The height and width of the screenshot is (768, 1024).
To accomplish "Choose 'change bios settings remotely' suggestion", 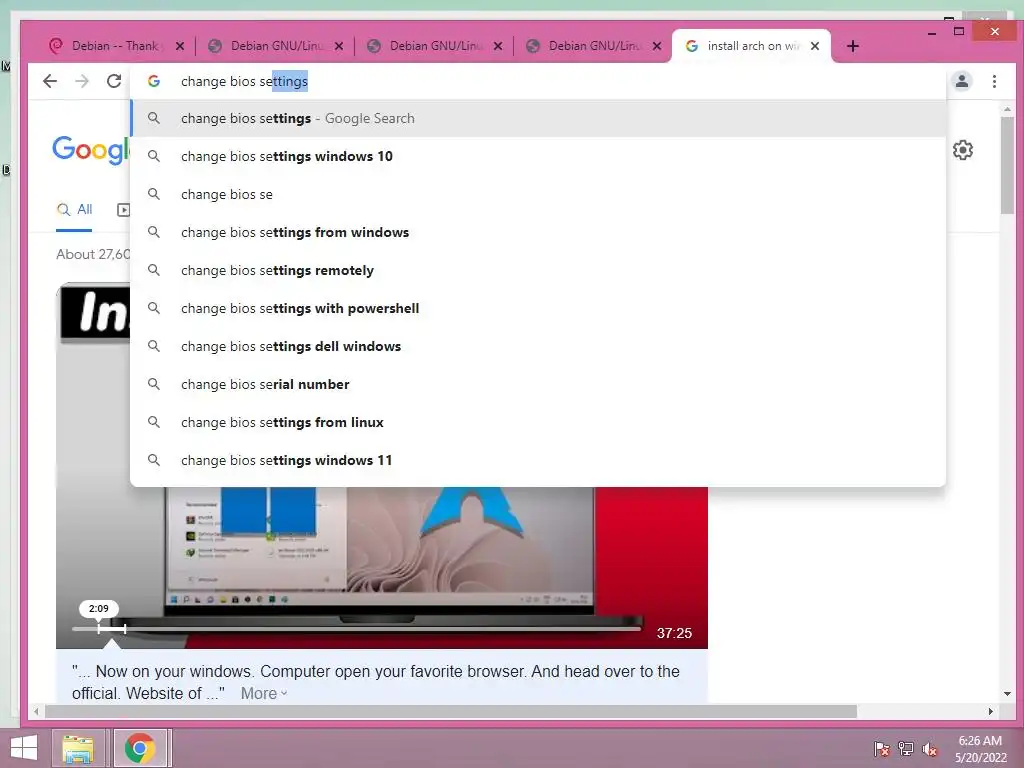I will [538, 270].
